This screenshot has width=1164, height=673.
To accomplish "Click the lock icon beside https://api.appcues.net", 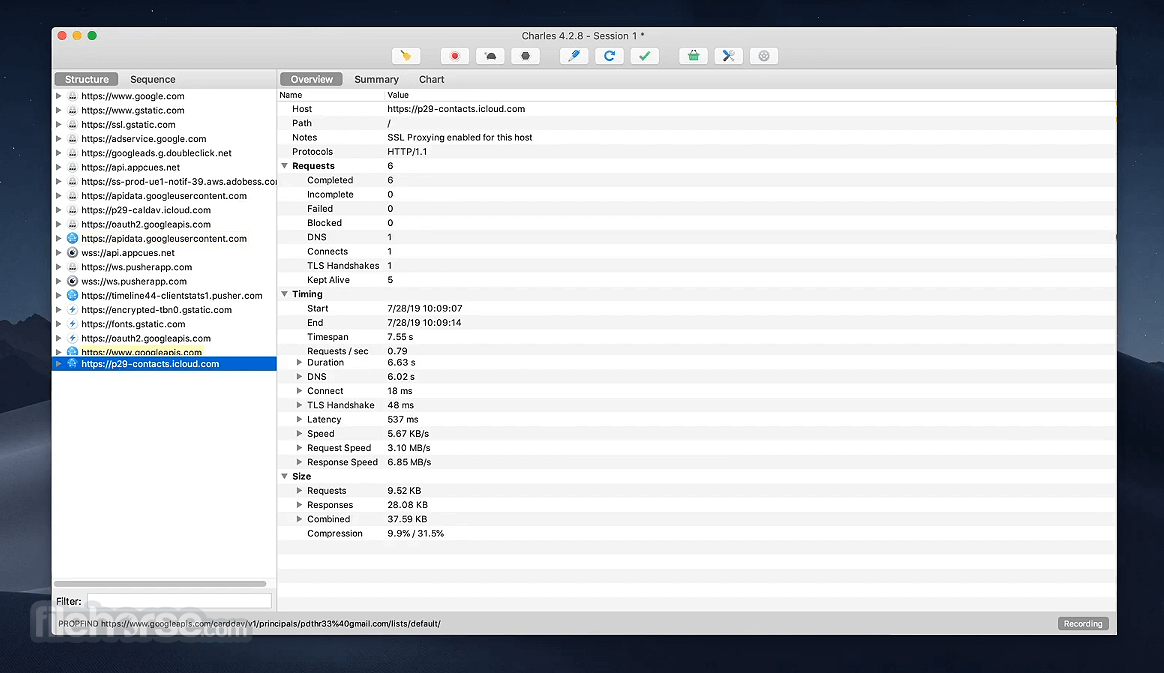I will (72, 167).
